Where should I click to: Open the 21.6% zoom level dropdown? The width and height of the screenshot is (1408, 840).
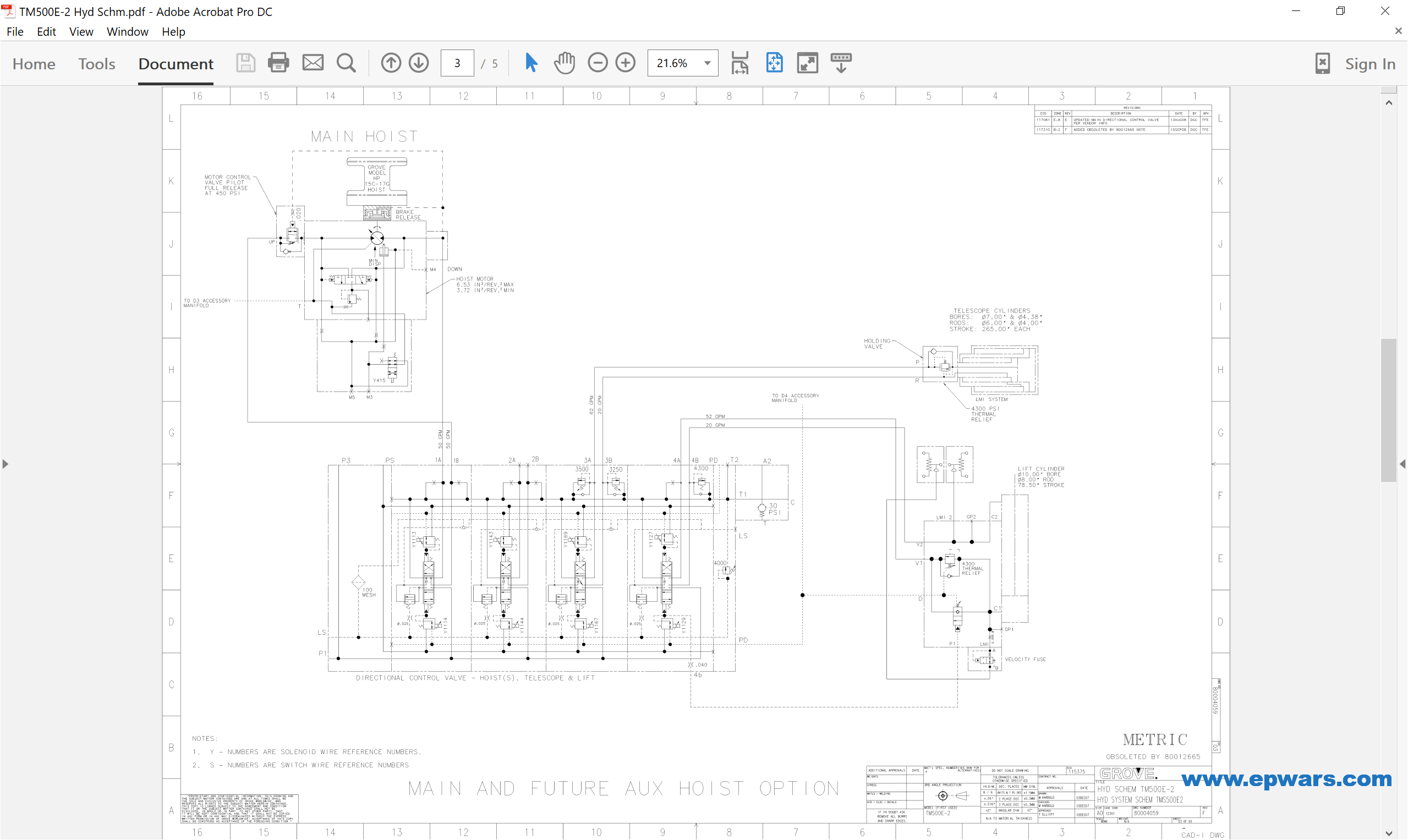tap(707, 63)
